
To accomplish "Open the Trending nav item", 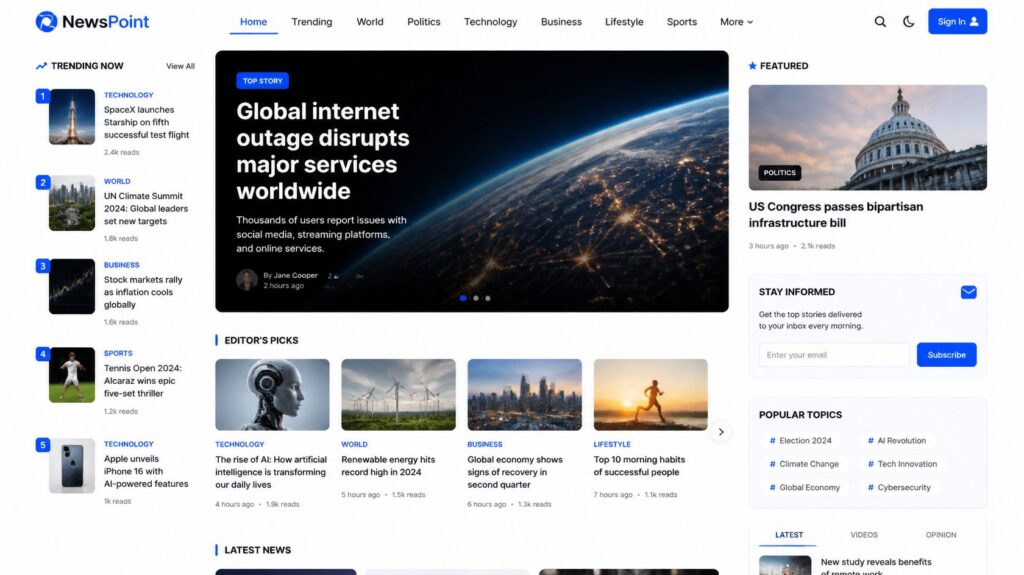I will point(312,22).
